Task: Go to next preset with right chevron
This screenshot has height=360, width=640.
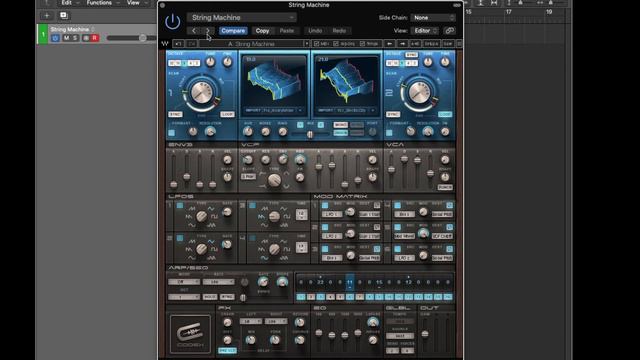Action: [207, 31]
